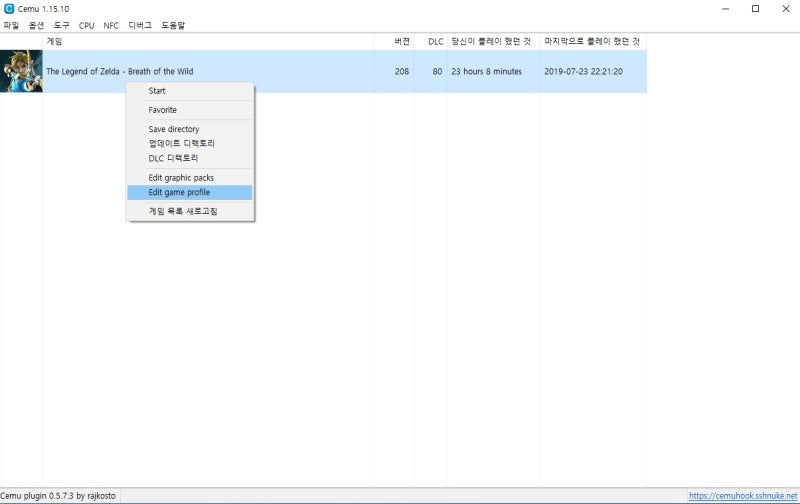Sort by the 게임 column header

click(208, 41)
